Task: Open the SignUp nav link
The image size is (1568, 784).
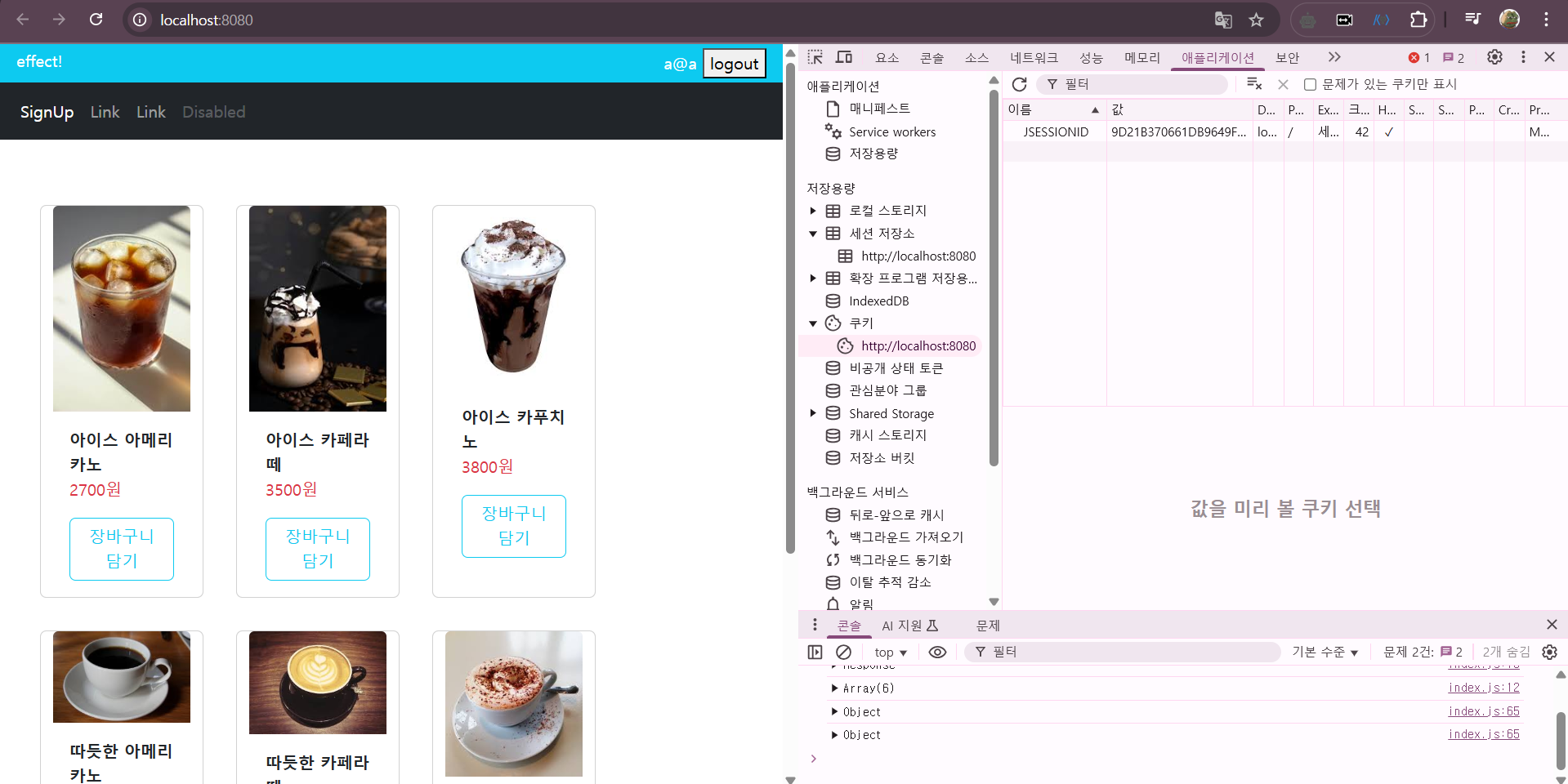Action: 47,112
